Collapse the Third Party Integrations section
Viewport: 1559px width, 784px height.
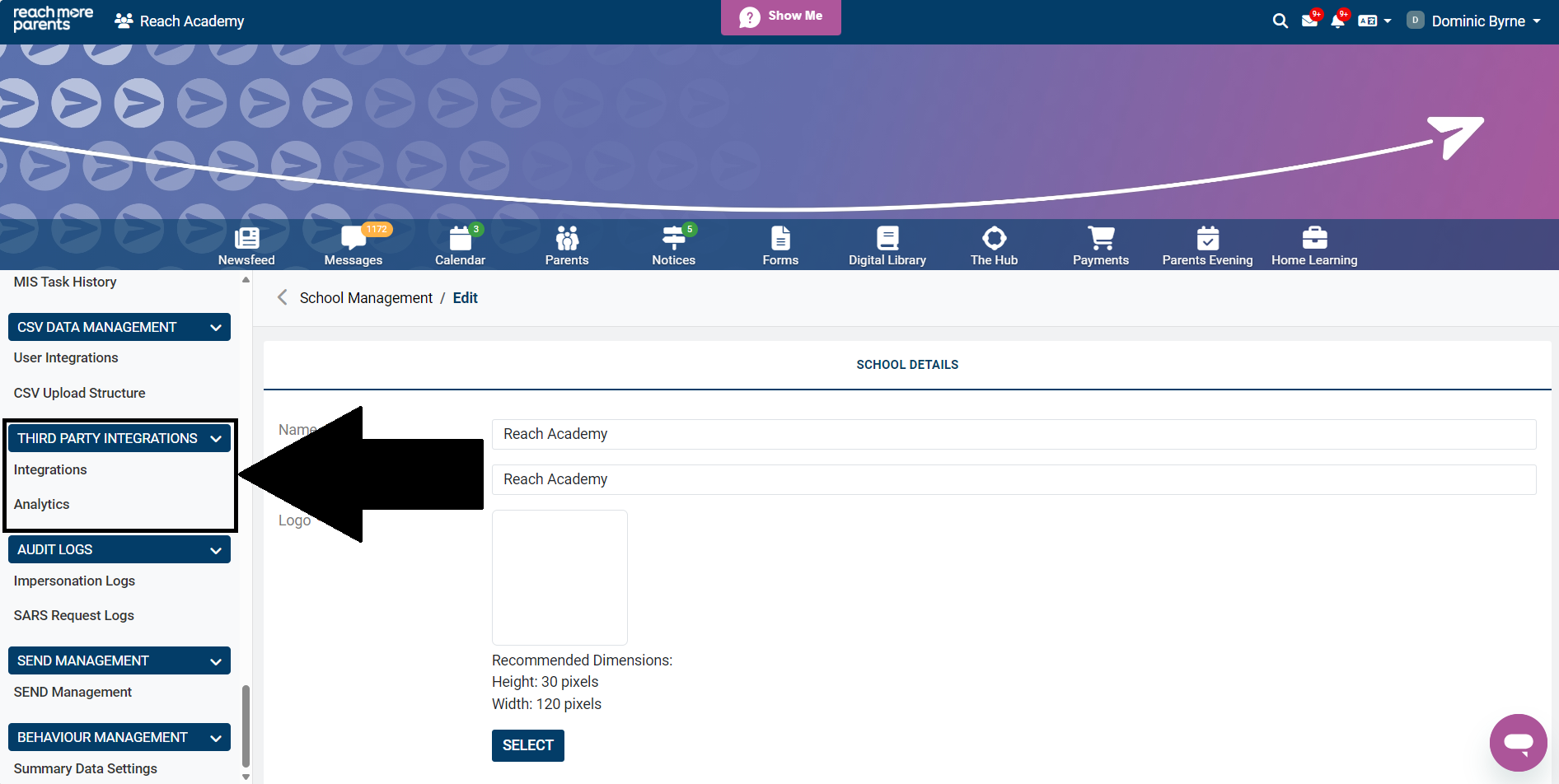pyautogui.click(x=216, y=439)
